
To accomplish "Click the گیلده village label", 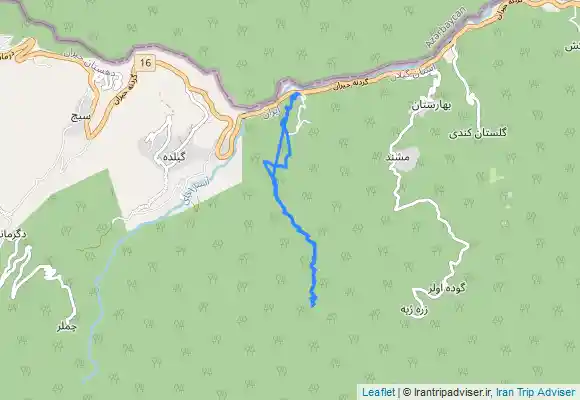I will click(174, 157).
